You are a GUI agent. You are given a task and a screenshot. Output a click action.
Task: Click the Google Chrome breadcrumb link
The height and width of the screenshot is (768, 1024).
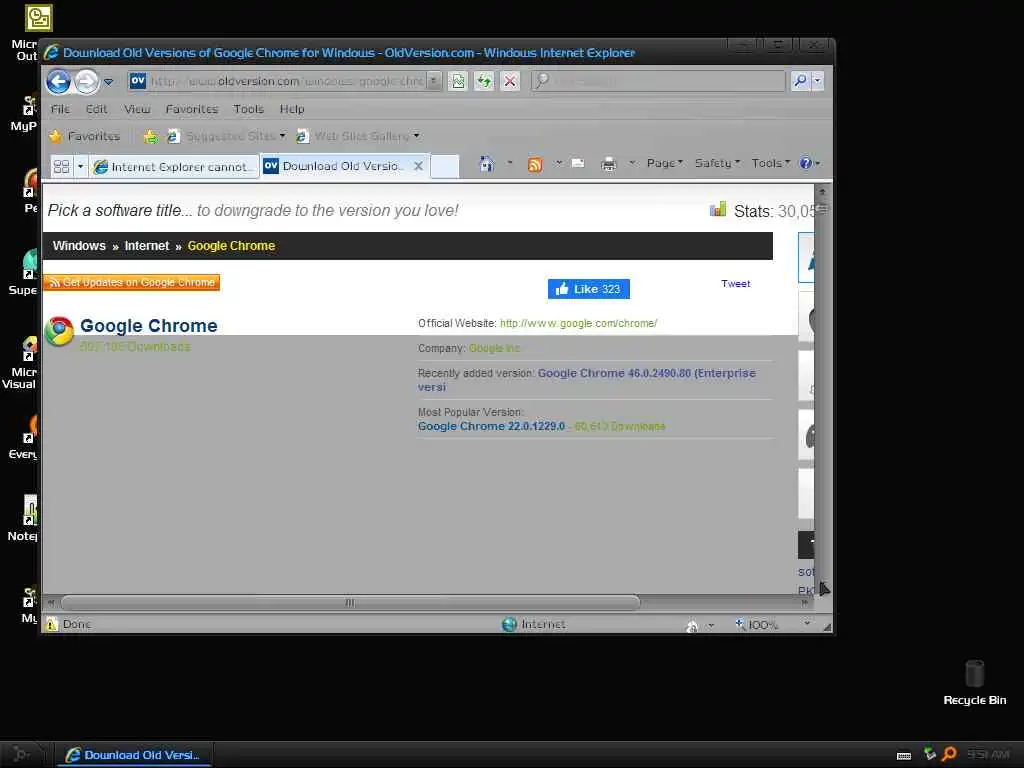click(x=231, y=246)
